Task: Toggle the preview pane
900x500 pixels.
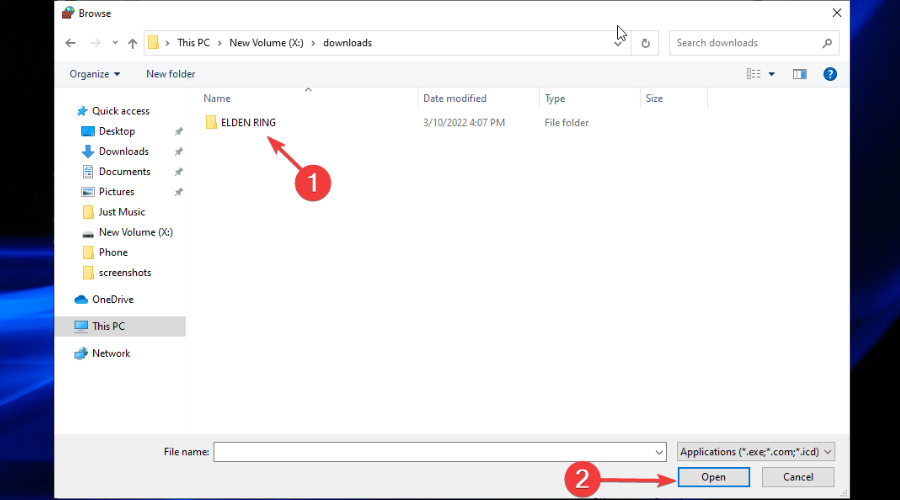Action: [800, 74]
